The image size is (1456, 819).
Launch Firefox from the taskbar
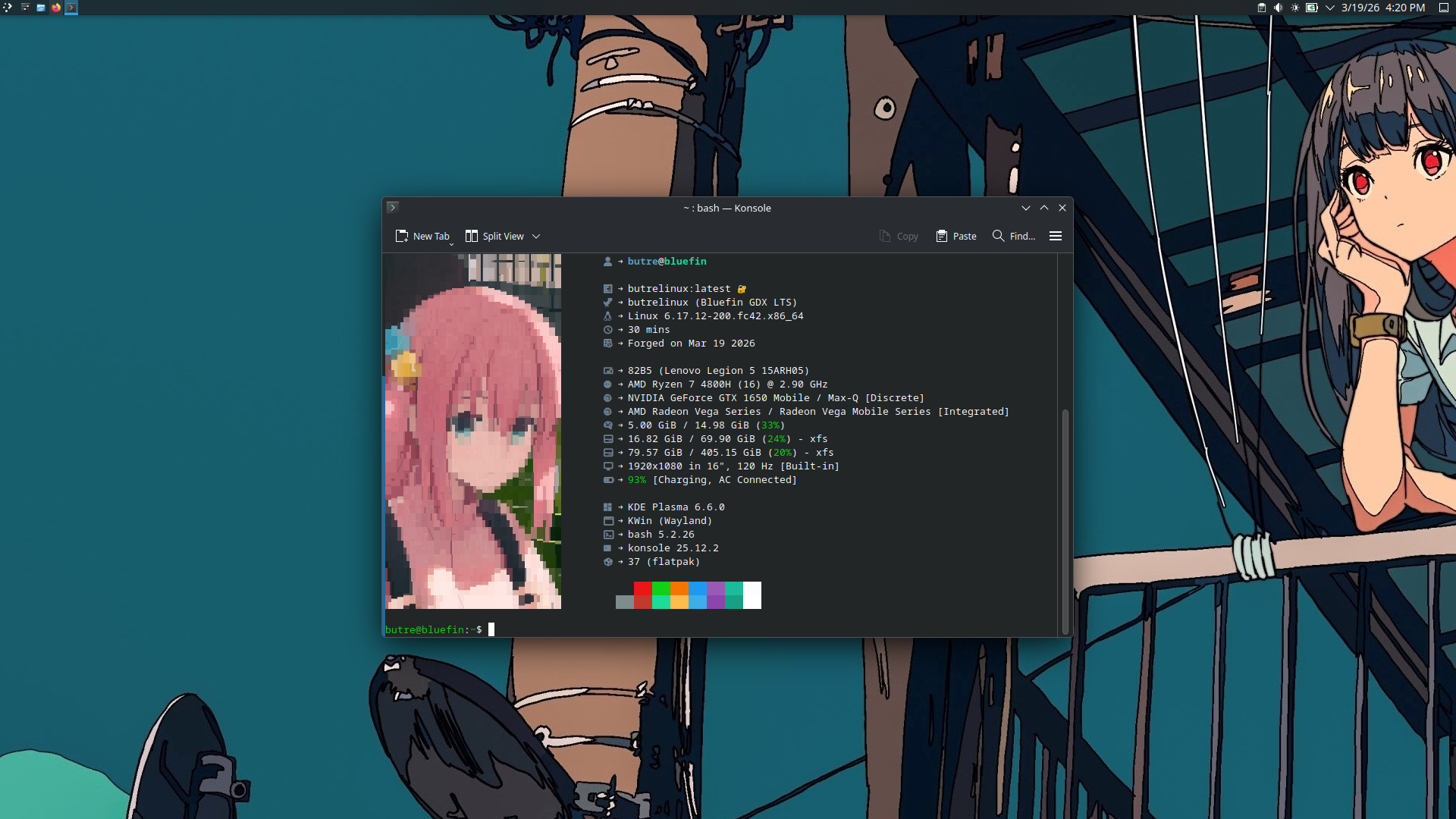click(x=56, y=8)
